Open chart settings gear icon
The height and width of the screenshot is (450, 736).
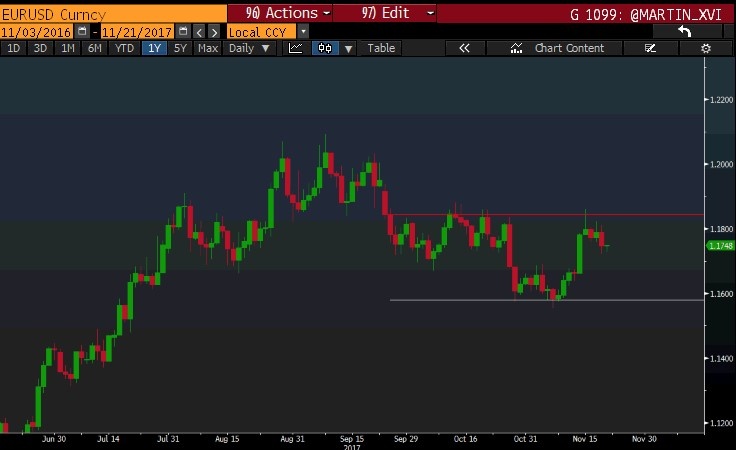(x=705, y=48)
